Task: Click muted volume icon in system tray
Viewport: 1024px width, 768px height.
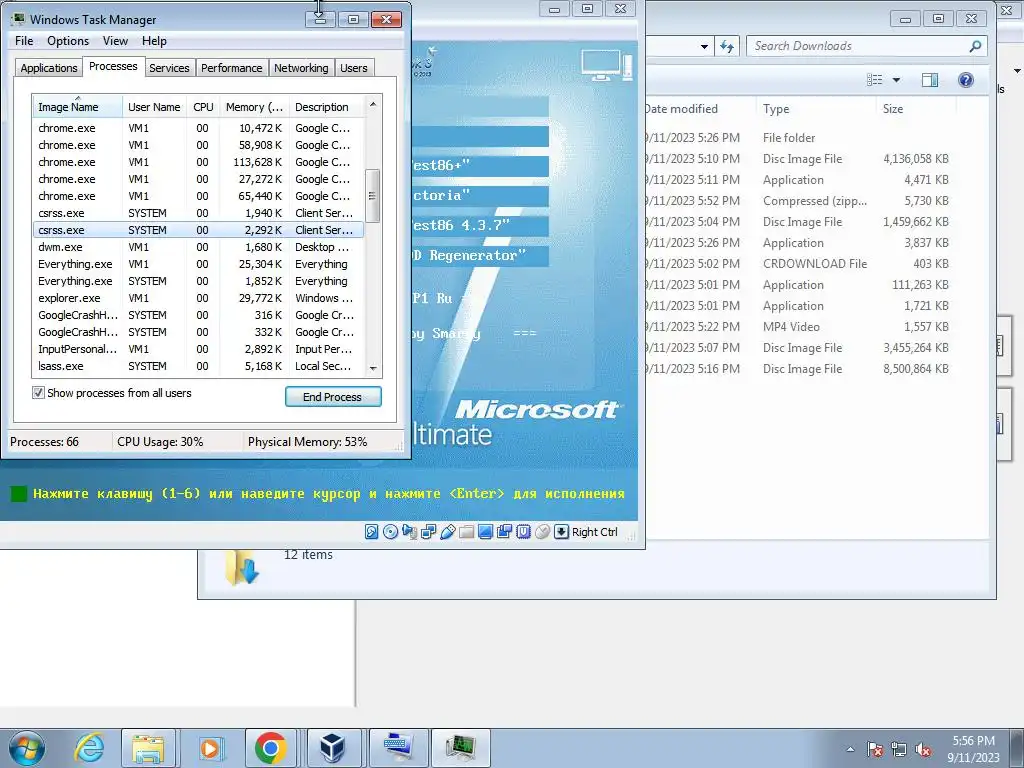Action: point(923,749)
